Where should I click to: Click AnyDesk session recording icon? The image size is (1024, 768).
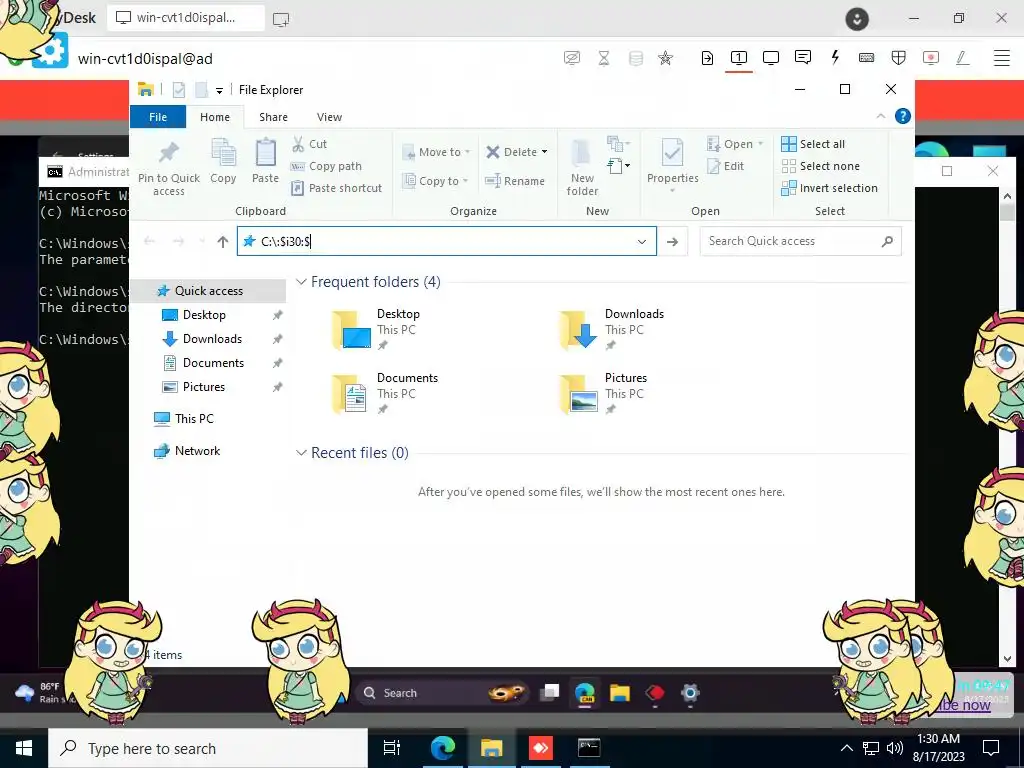(931, 57)
